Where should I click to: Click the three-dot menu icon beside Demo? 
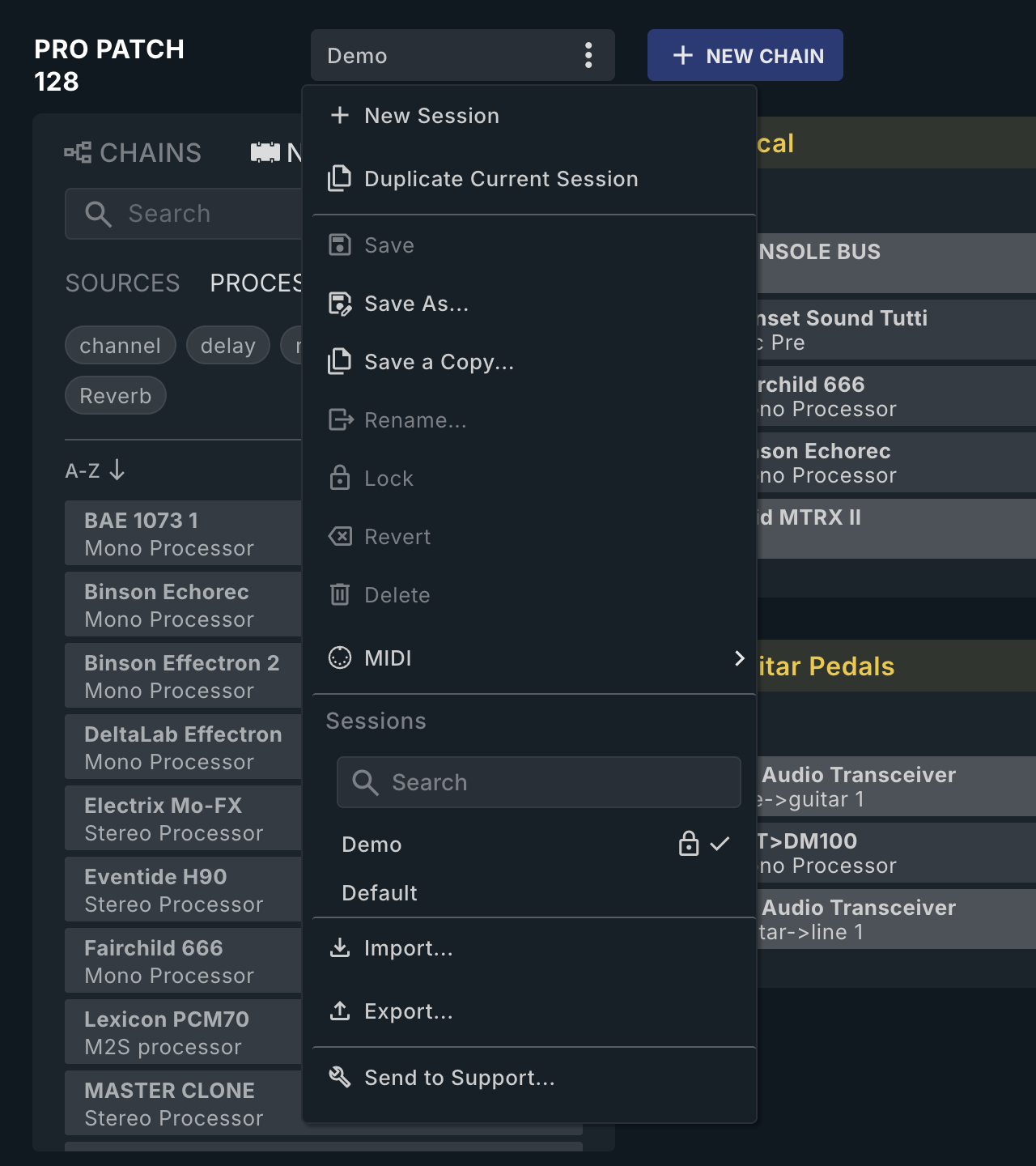[588, 55]
